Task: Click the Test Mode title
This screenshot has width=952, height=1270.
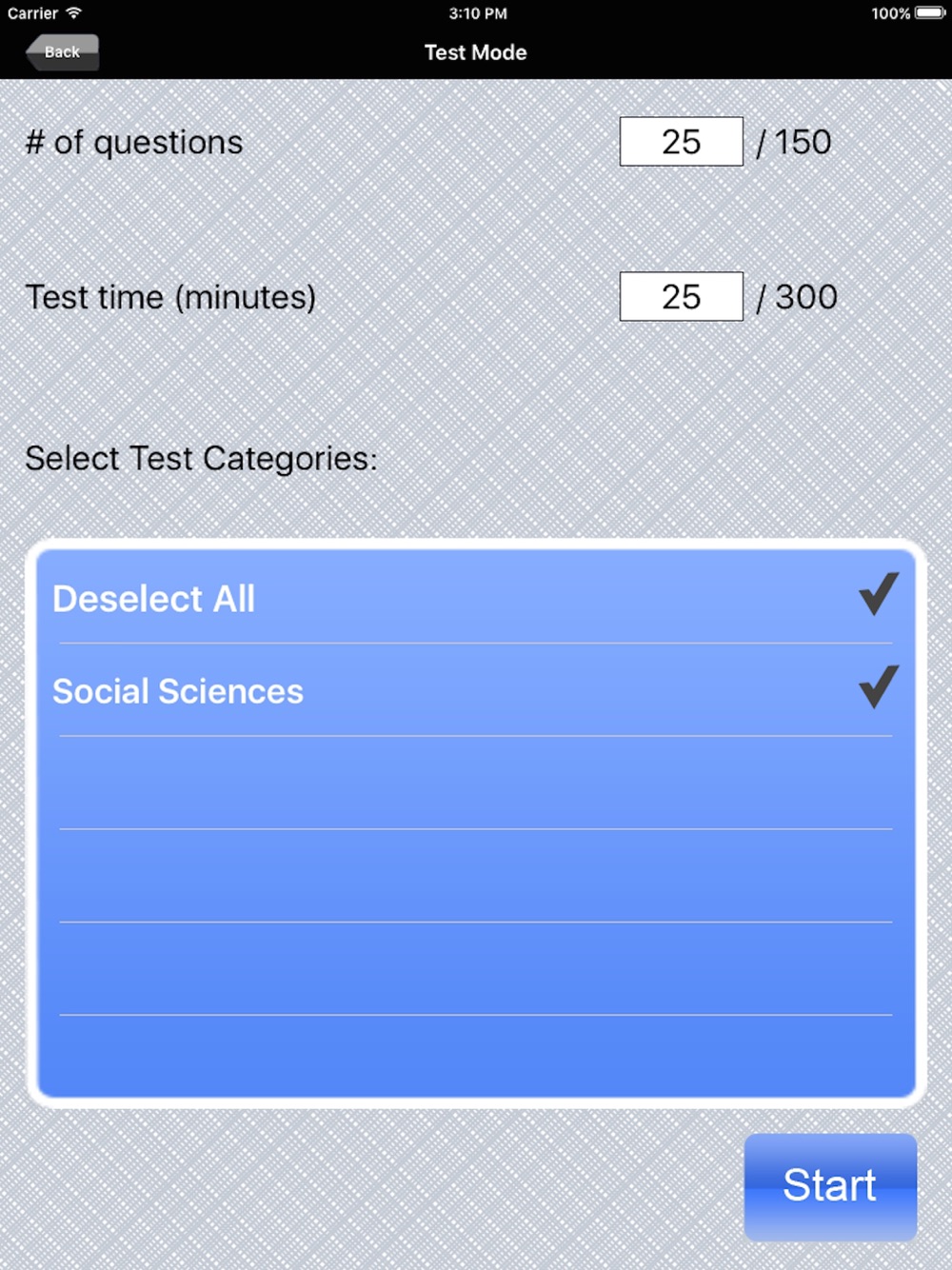Action: 475,52
